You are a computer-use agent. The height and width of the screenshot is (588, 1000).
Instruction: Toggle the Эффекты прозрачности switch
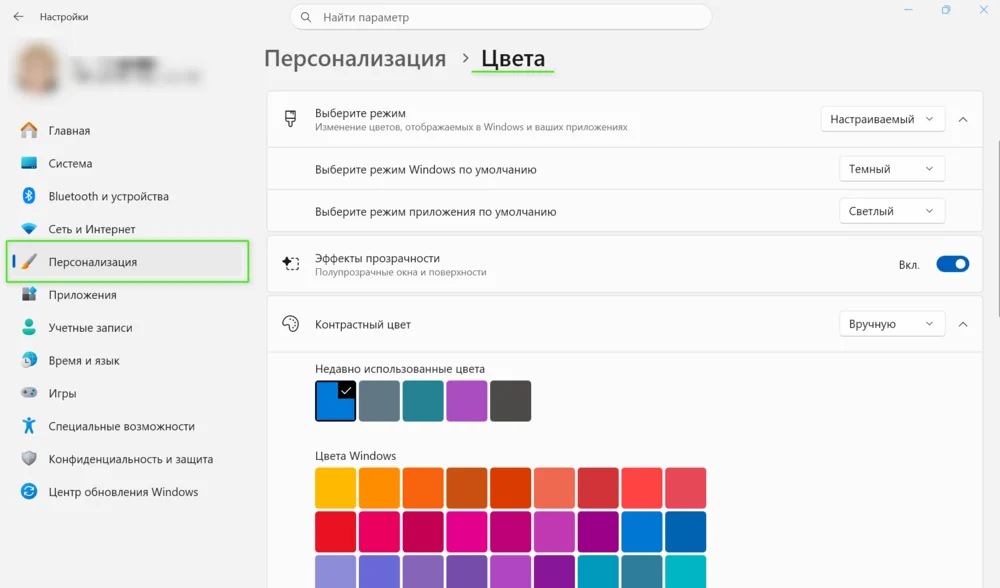pos(952,264)
